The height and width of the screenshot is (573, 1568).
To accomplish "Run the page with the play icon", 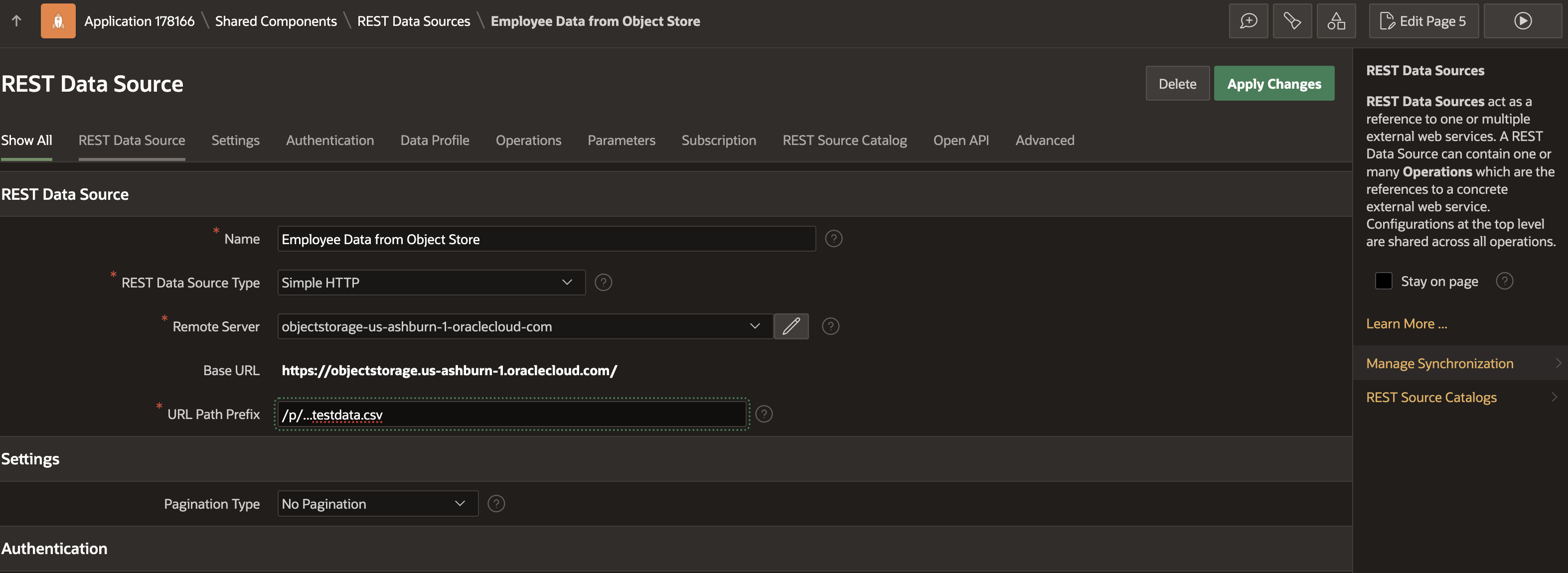I will [1522, 21].
